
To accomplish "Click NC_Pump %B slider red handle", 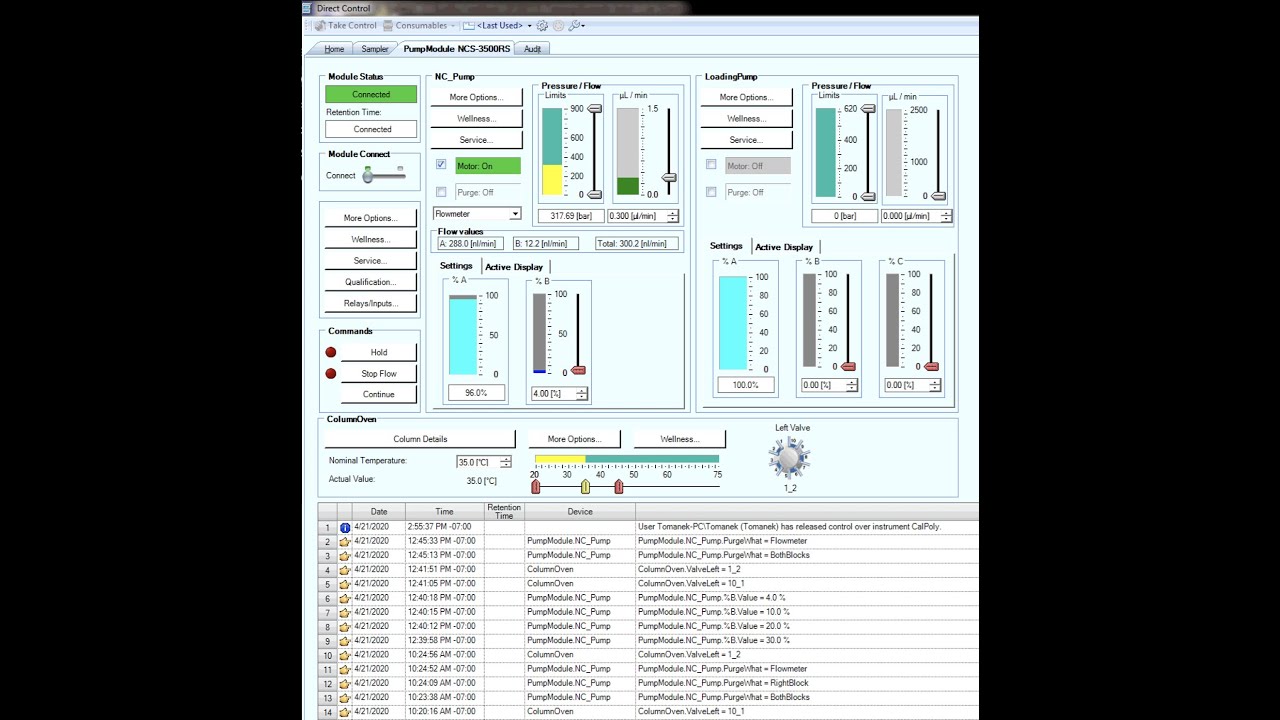I will (x=577, y=371).
